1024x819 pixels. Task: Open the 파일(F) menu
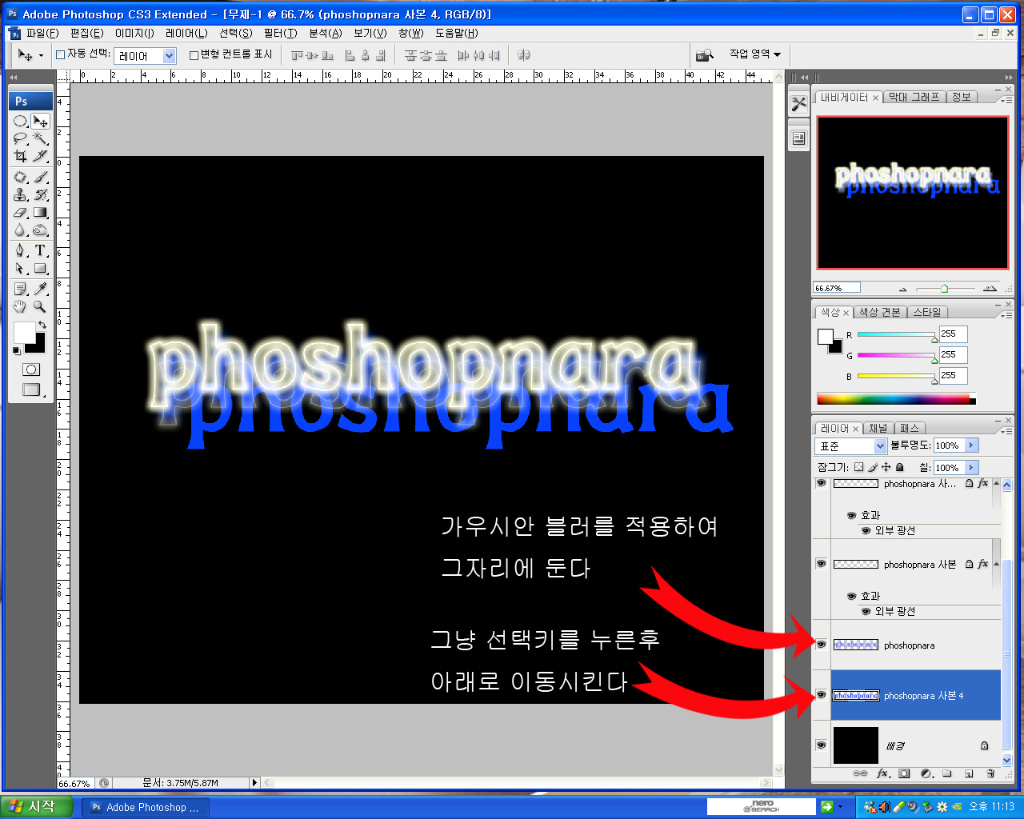coord(42,33)
